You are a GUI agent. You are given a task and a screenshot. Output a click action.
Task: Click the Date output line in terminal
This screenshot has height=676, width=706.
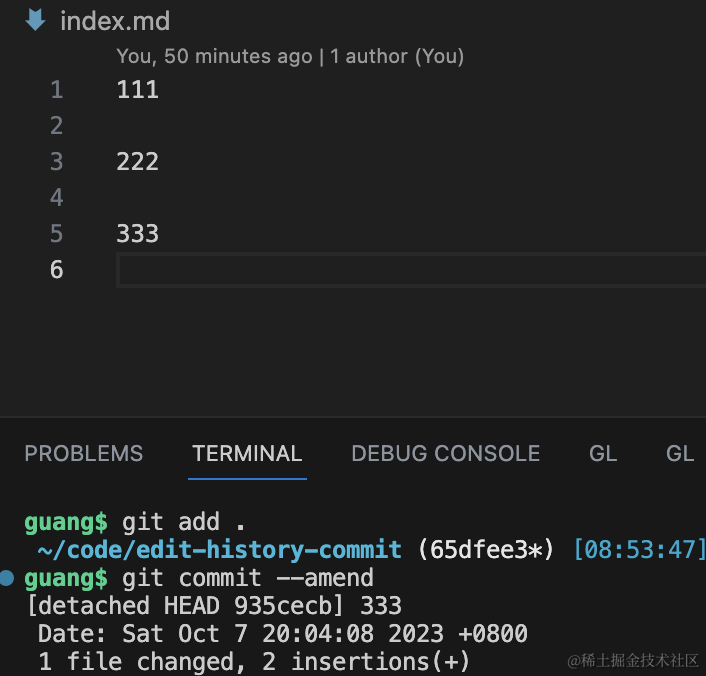coord(283,634)
